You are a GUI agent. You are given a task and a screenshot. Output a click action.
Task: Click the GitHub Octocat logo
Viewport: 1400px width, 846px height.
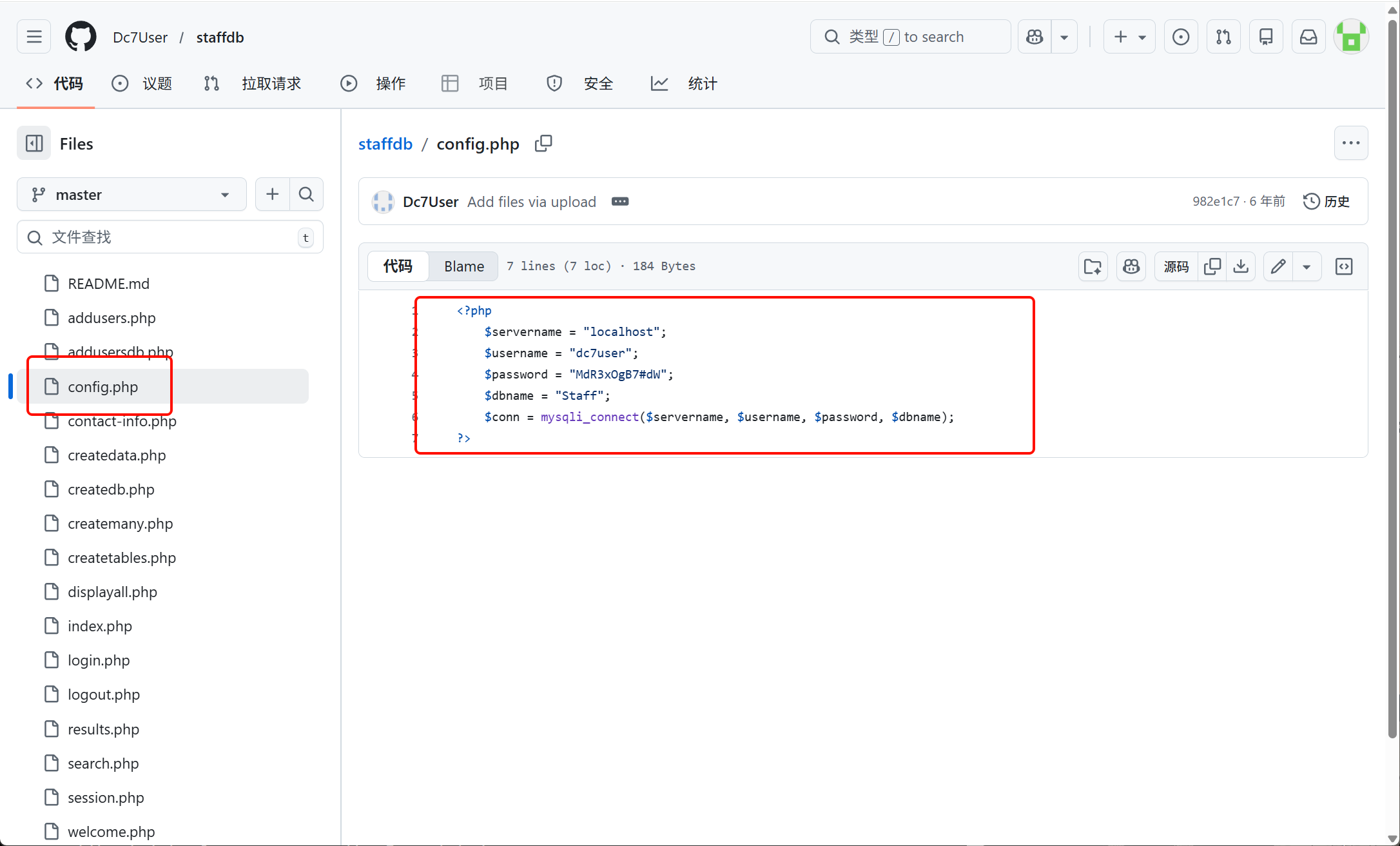coord(81,37)
